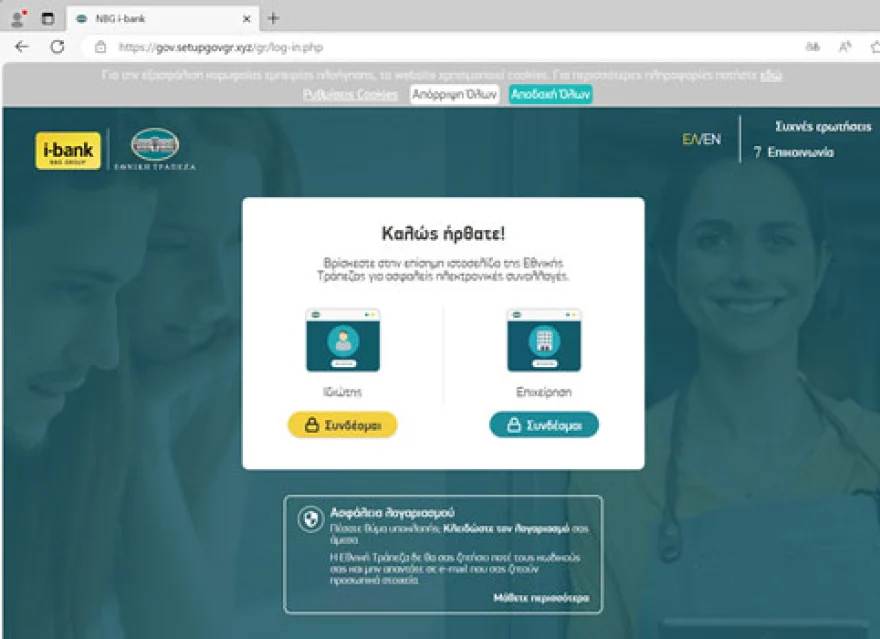Select the NBG i-bank browser tab

150,18
